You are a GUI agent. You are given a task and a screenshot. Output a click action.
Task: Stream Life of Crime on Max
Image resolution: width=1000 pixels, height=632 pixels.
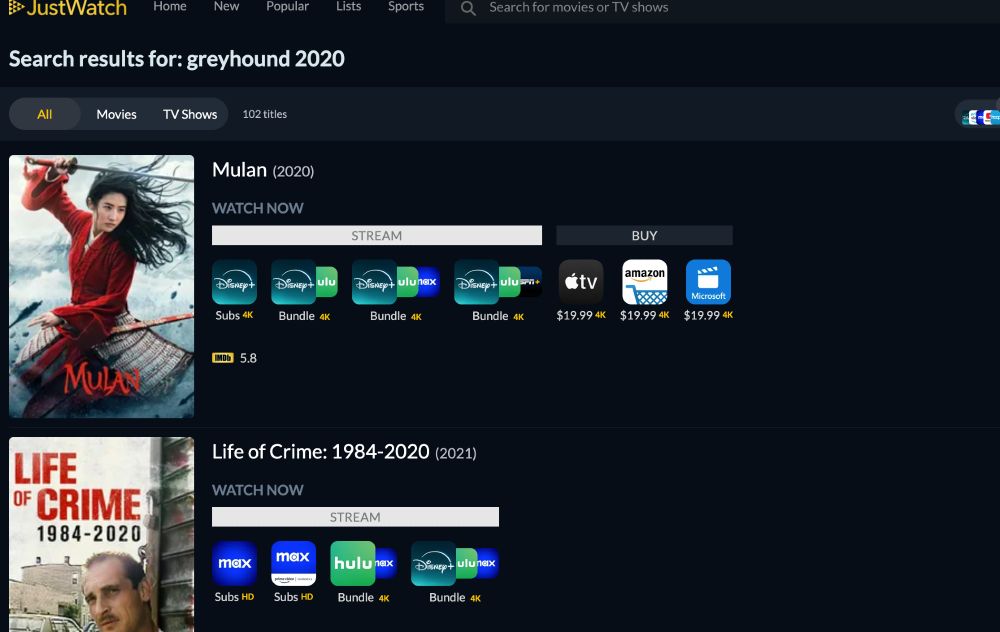click(235, 563)
